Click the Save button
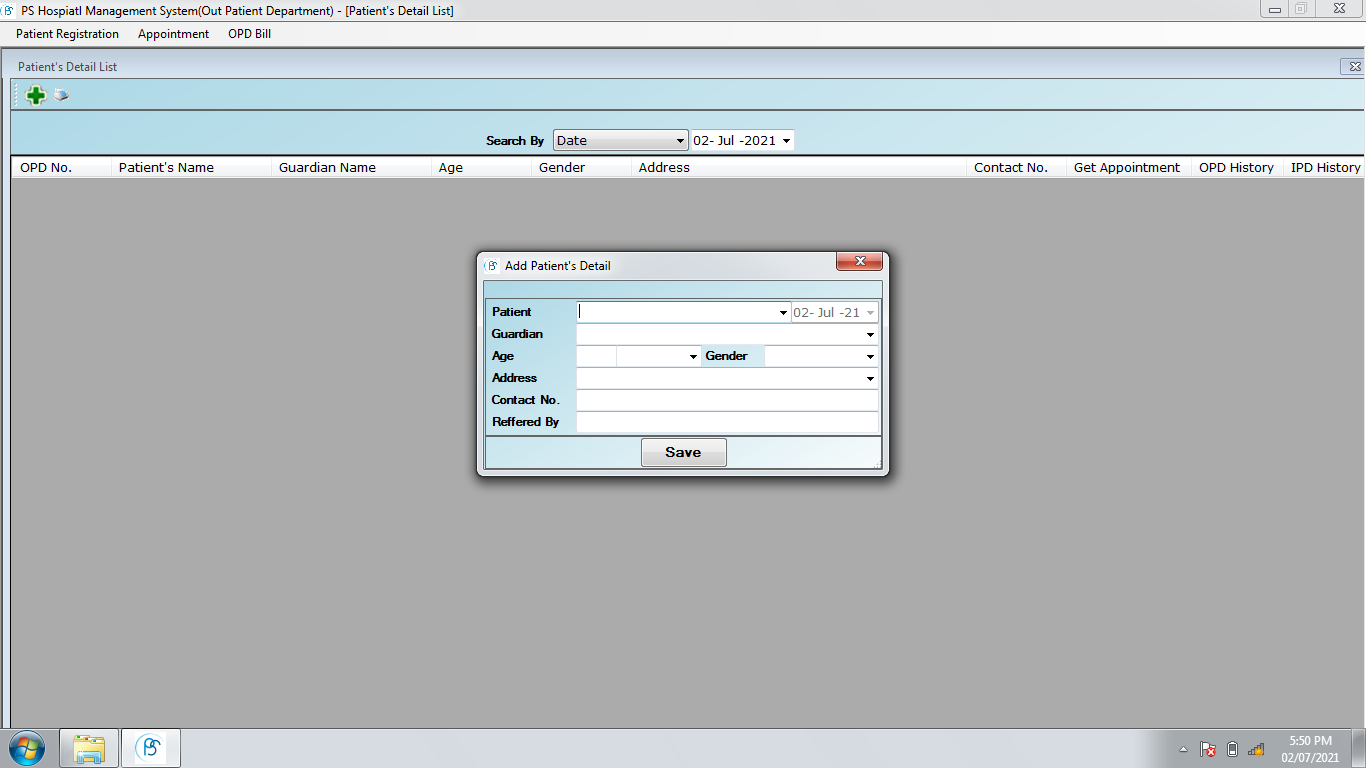The height and width of the screenshot is (768, 1366). click(x=683, y=452)
